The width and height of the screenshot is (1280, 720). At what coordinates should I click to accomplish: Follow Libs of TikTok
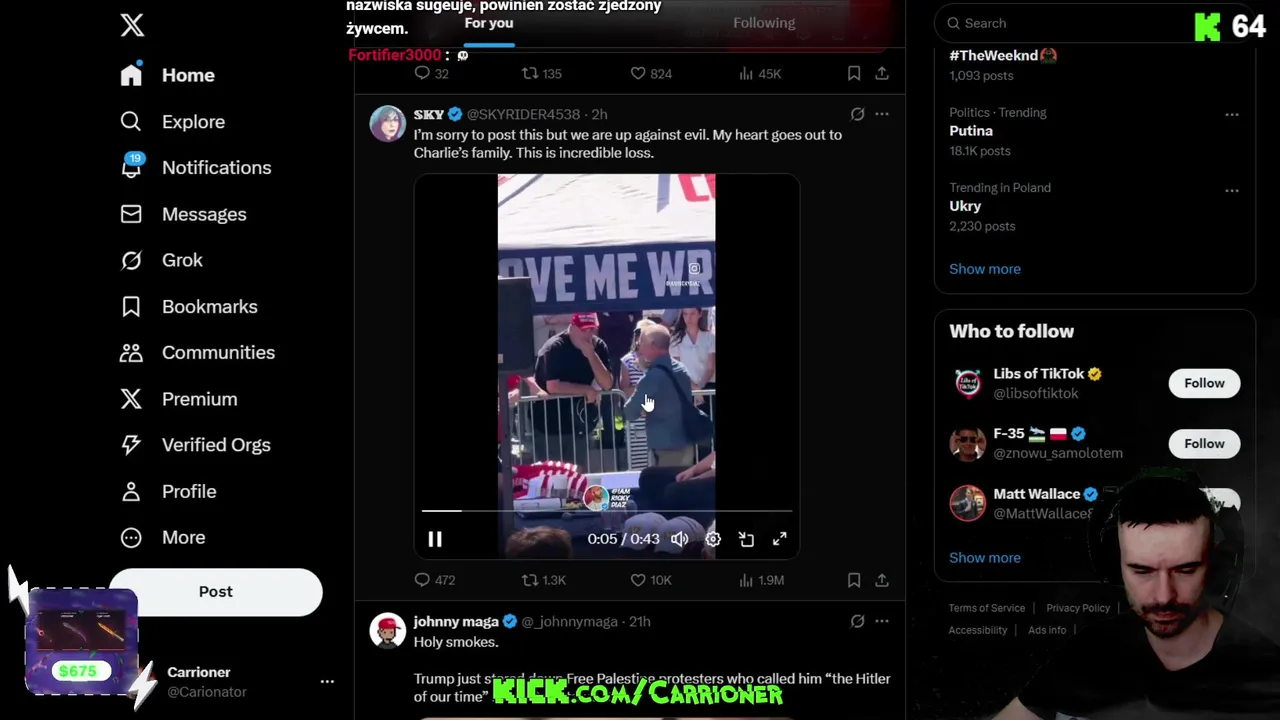[x=1204, y=383]
